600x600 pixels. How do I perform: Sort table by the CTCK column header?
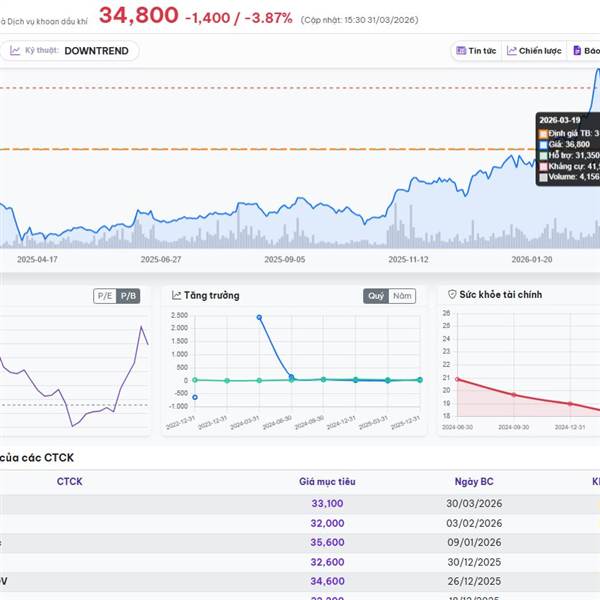pyautogui.click(x=69, y=481)
